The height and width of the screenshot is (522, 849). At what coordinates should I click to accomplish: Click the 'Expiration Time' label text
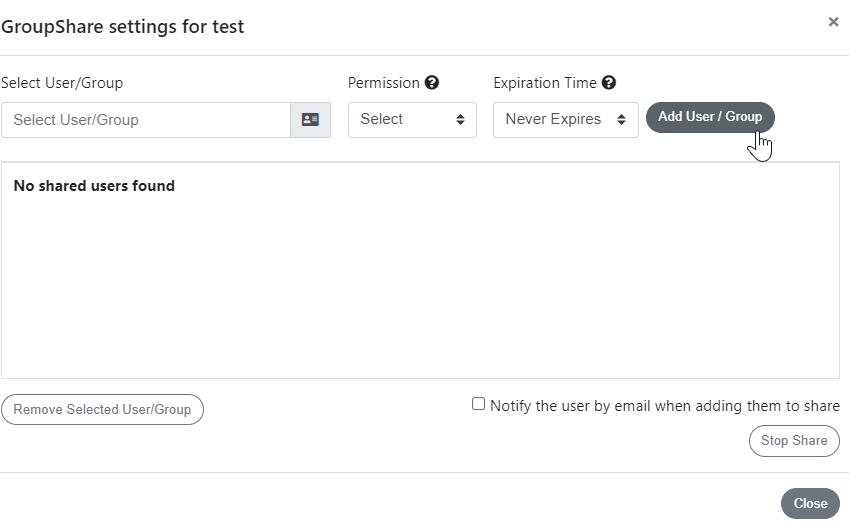pyautogui.click(x=545, y=83)
